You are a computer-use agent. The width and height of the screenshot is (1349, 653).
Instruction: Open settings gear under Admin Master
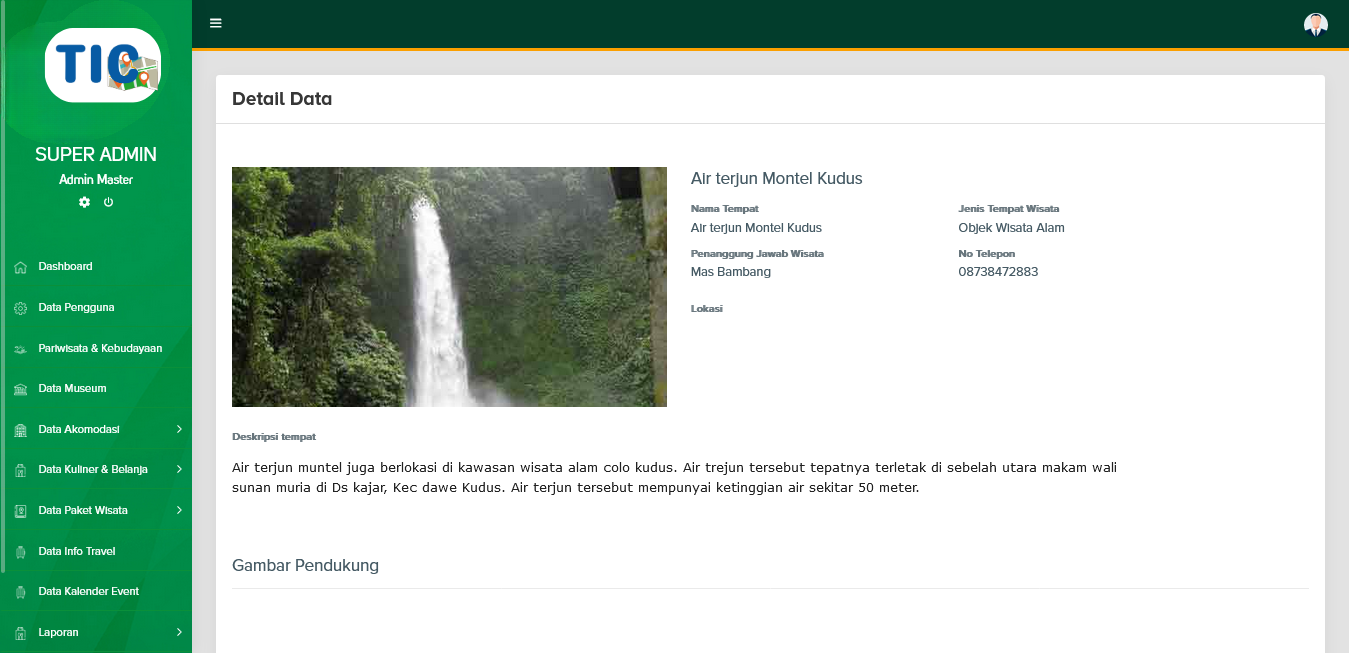[x=84, y=202]
